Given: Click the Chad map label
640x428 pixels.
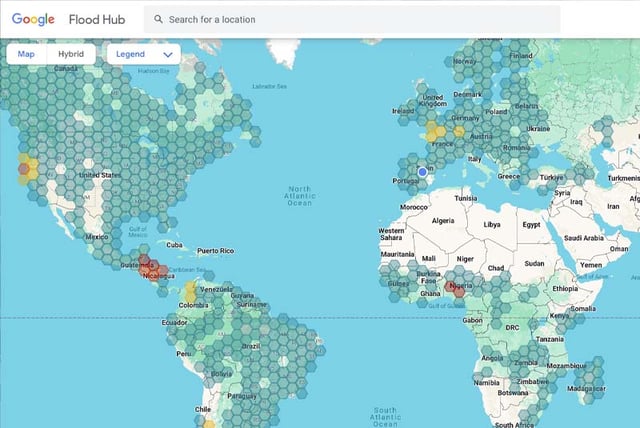Looking at the screenshot, I should [496, 268].
